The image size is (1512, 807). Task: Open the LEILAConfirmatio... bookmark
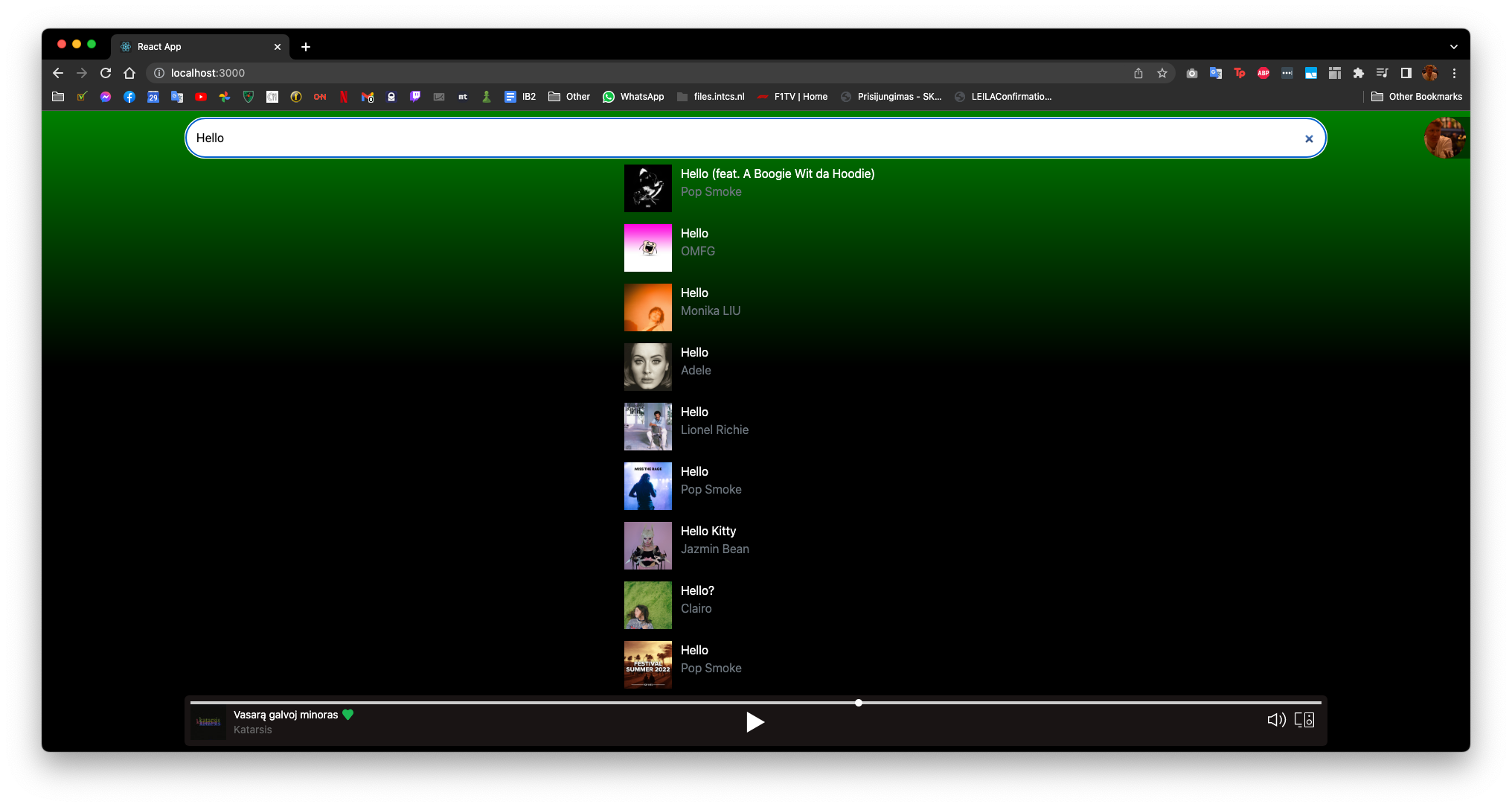(x=1003, y=97)
